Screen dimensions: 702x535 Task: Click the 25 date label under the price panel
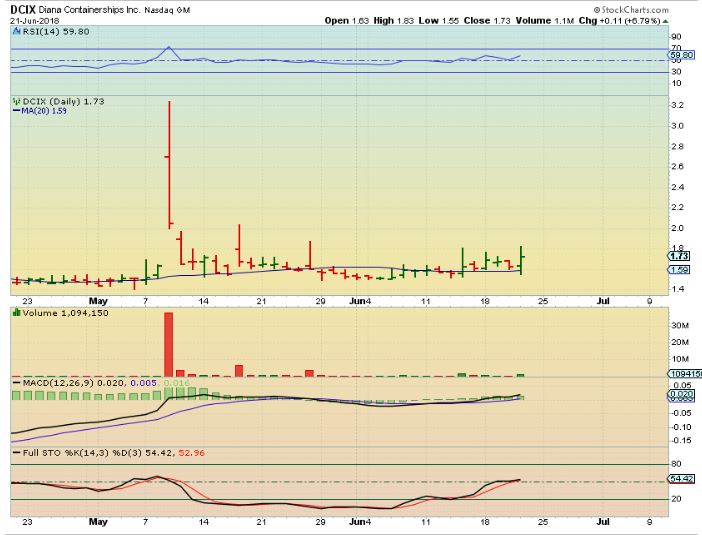(543, 301)
